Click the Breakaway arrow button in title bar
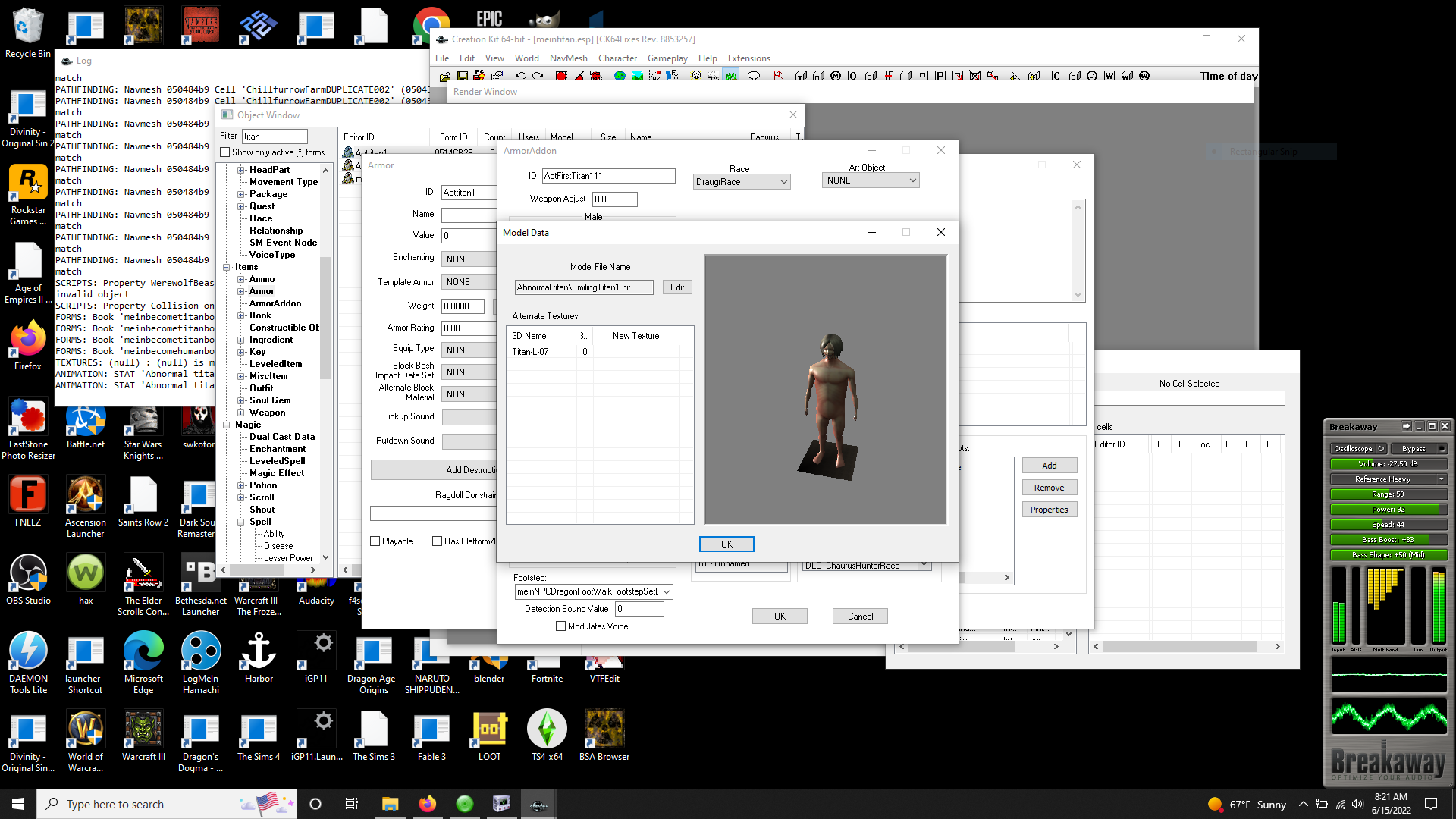1456x819 pixels. (x=1406, y=426)
